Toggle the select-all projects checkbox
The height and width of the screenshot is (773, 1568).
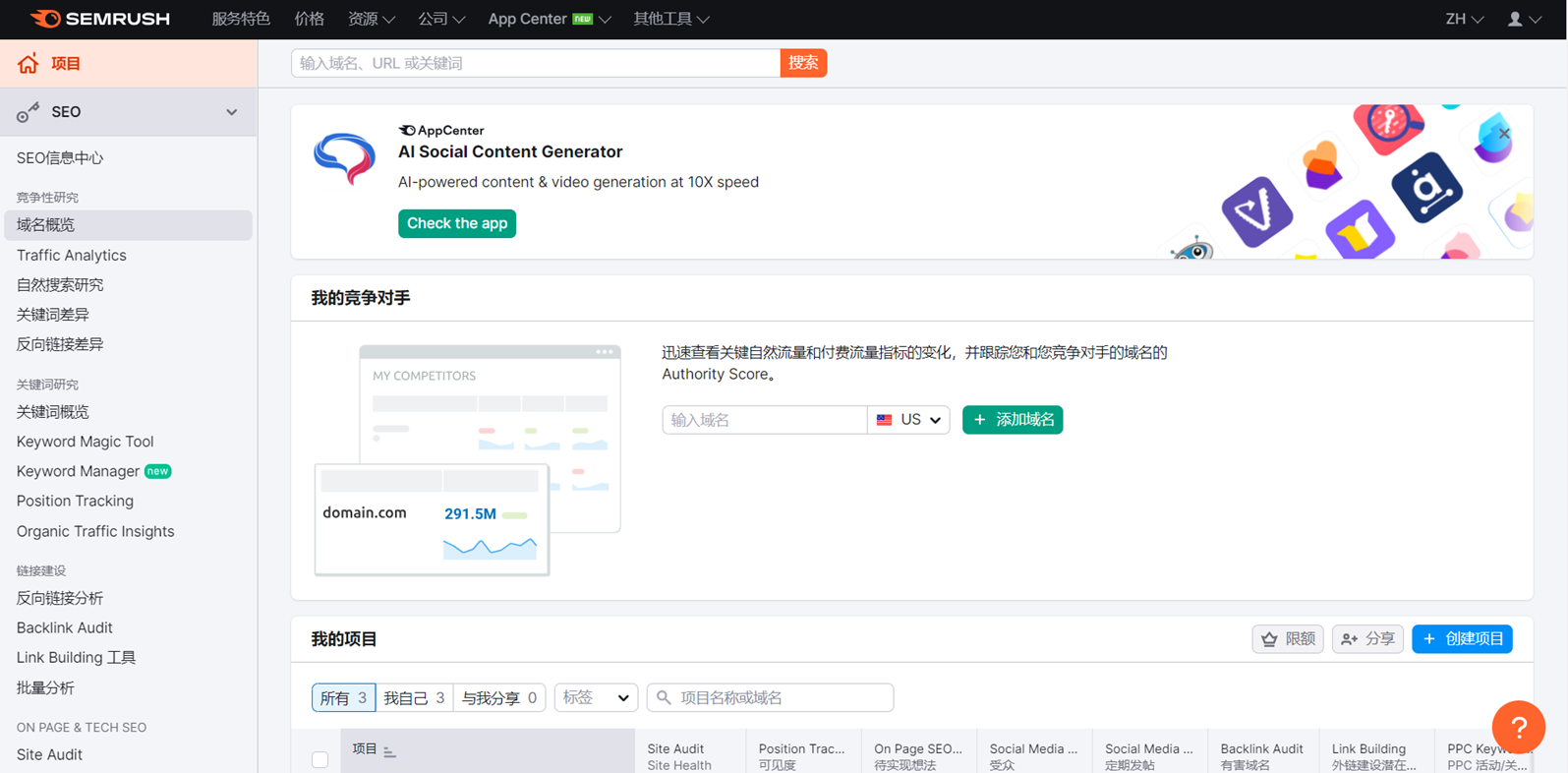(319, 759)
